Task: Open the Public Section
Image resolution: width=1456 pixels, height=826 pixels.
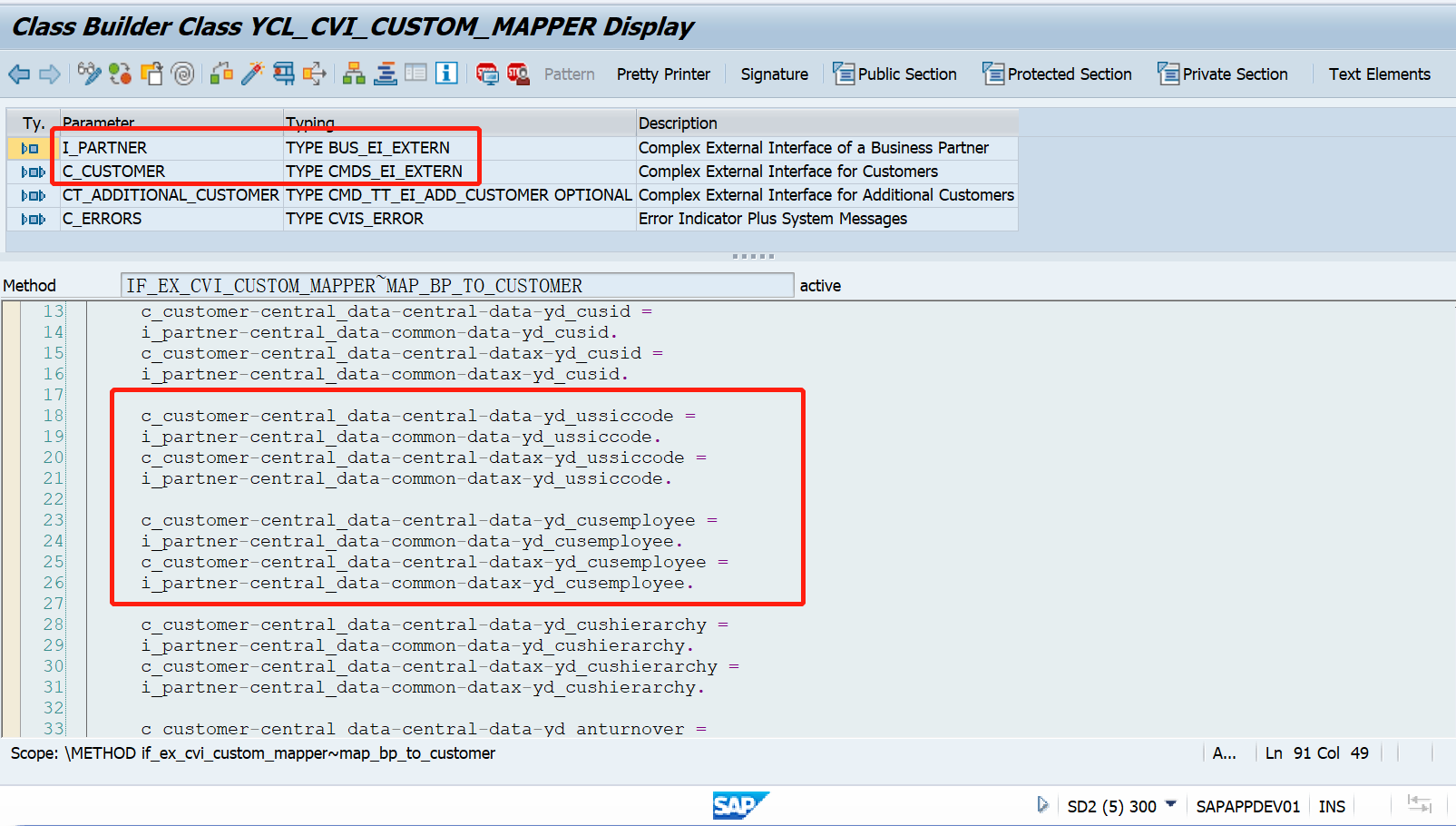Action: click(x=895, y=74)
